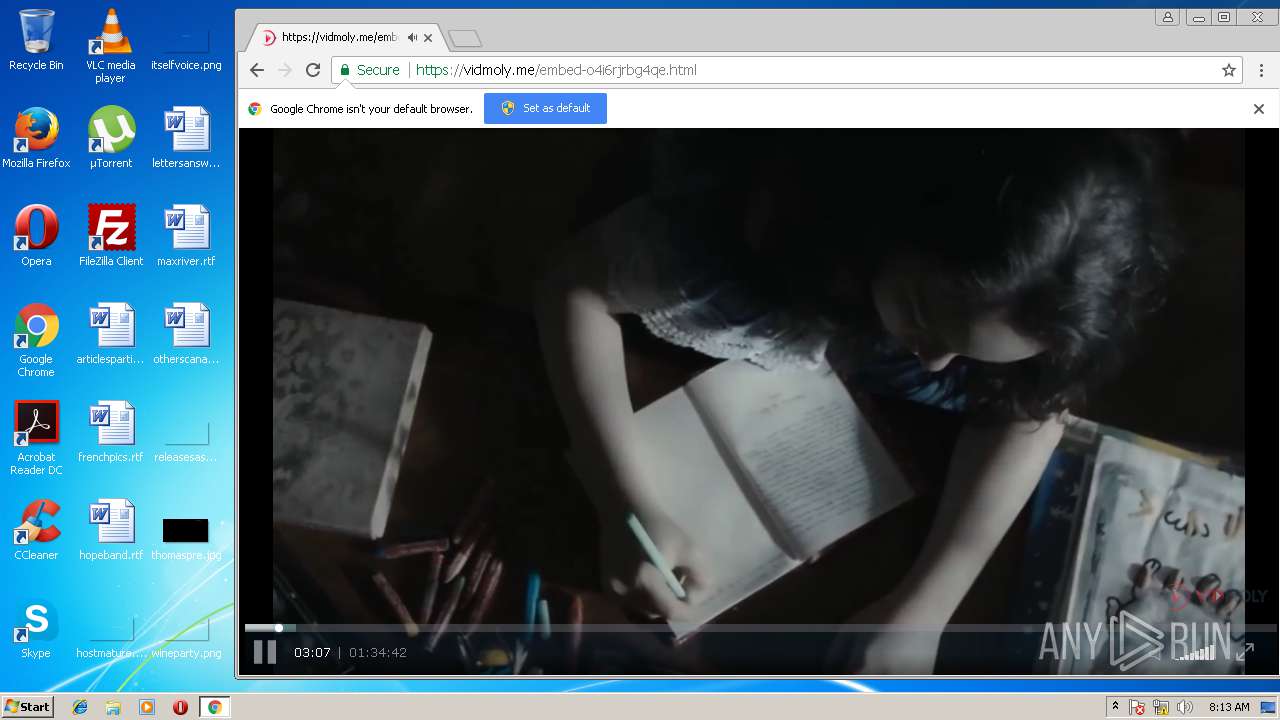The image size is (1280, 720).
Task: Open Windows Explorer from taskbar
Action: coord(113,707)
